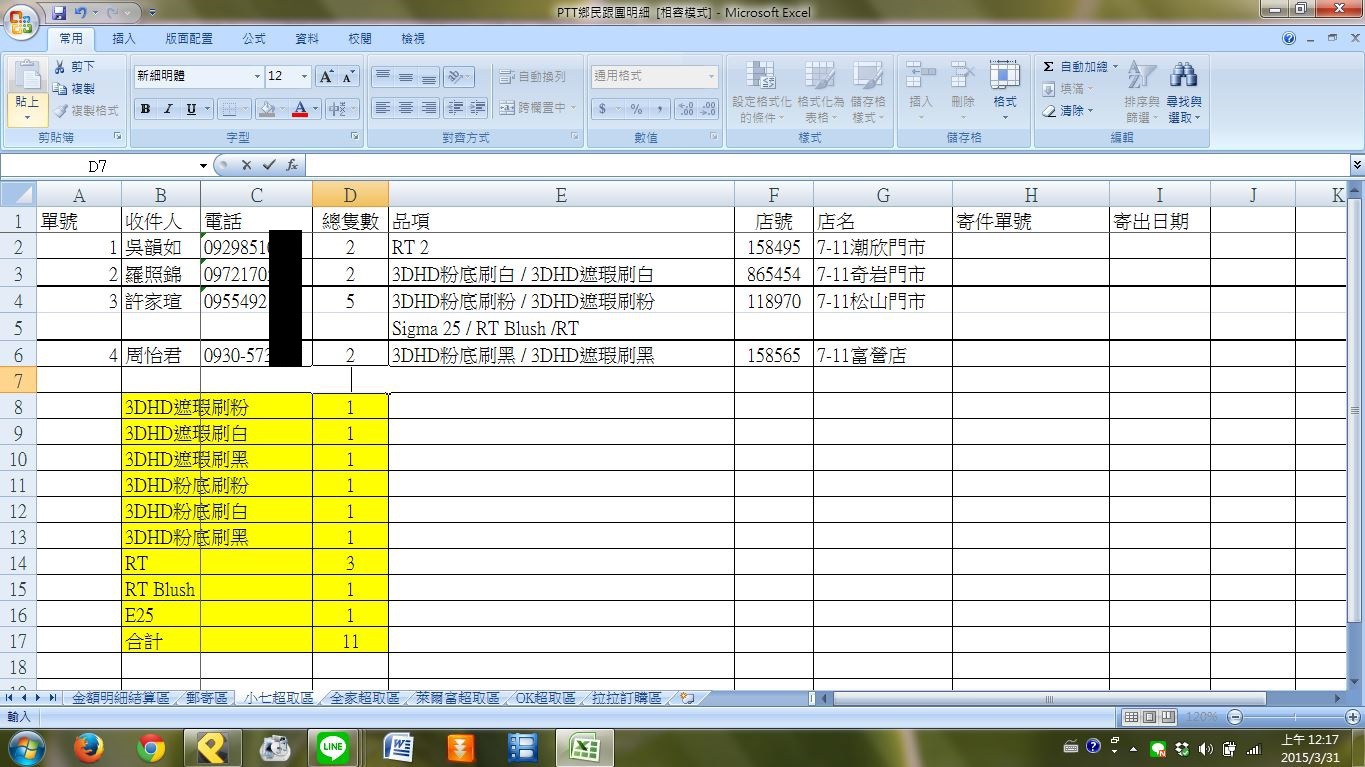Expand the formula bar with the chevron

(x=1356, y=165)
